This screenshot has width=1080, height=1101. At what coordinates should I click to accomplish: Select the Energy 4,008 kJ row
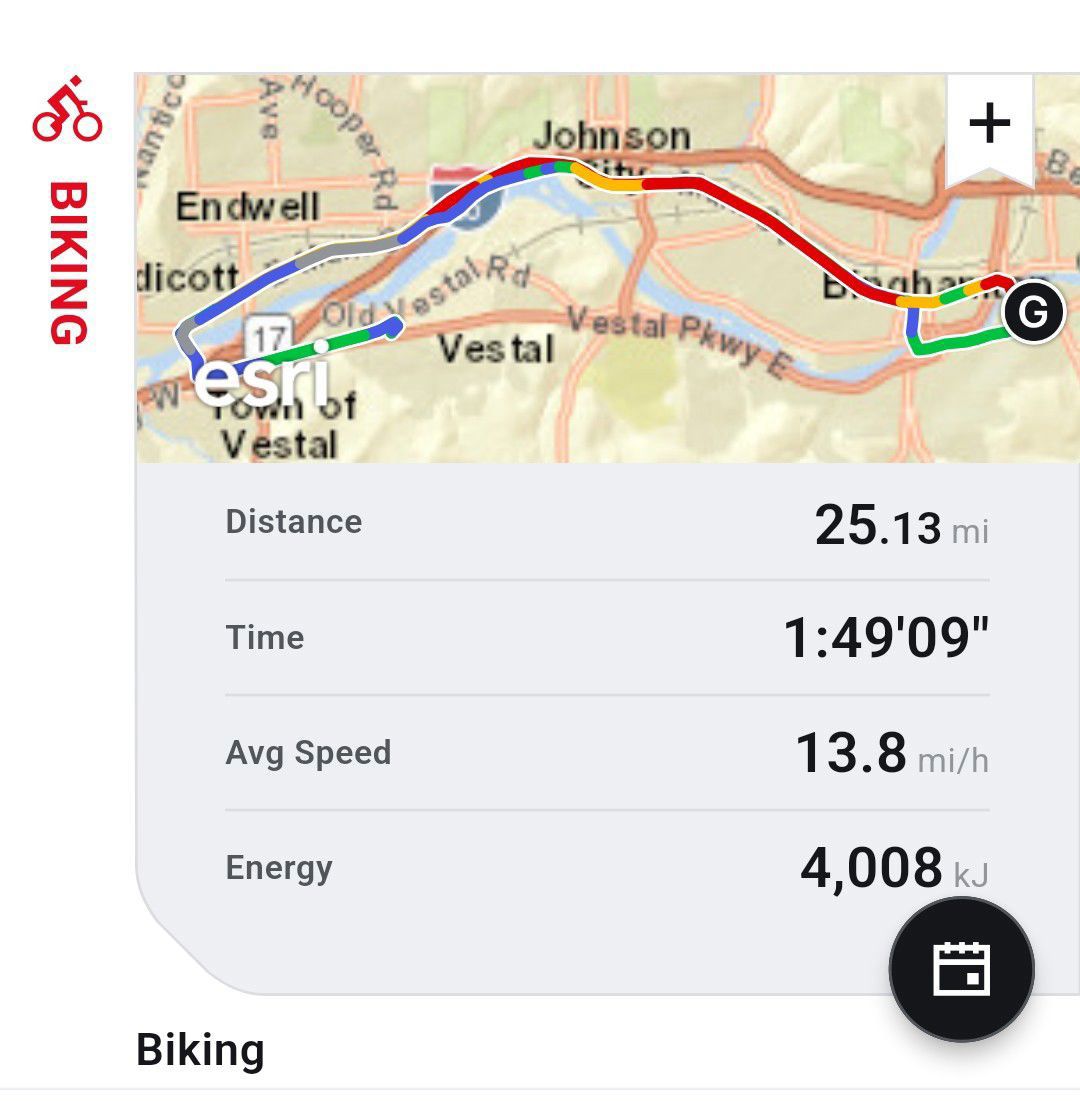(607, 868)
